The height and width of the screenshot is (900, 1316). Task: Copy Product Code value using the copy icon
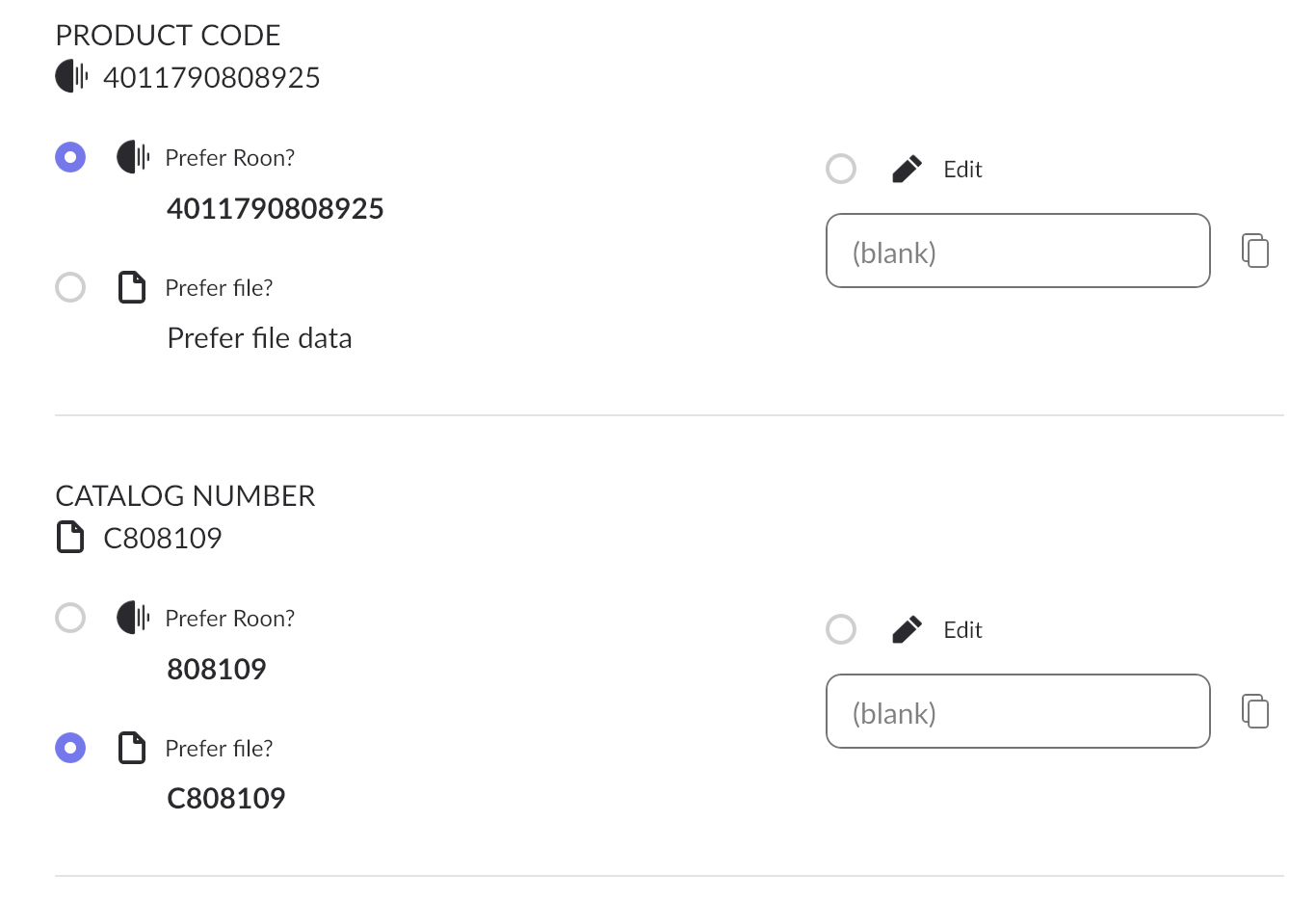[1255, 251]
